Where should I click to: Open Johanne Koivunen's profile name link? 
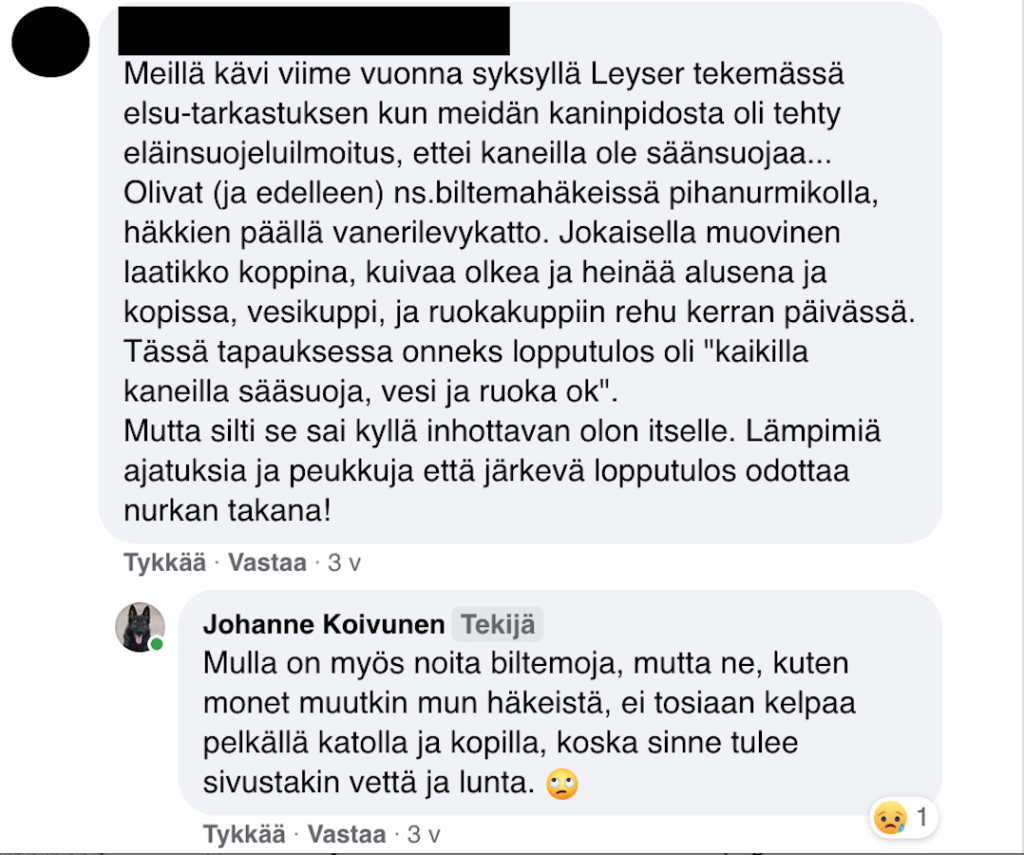tap(324, 624)
